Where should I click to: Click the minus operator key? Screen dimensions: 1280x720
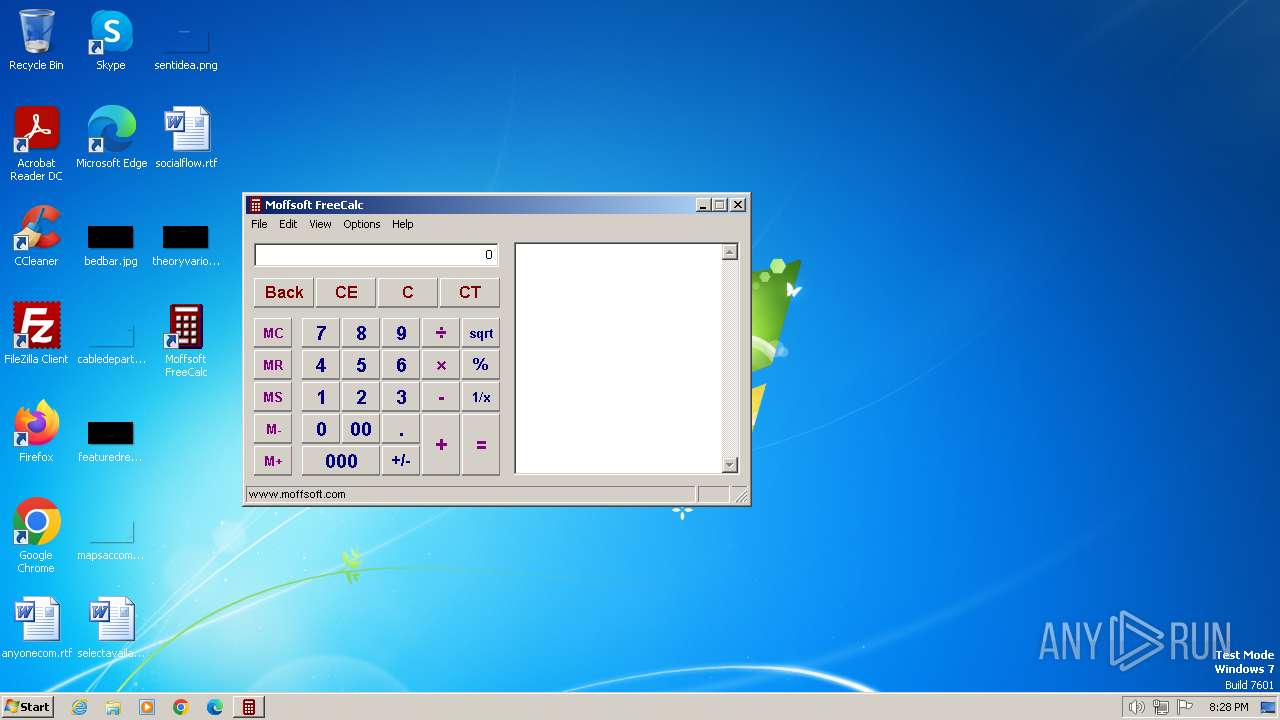pos(441,397)
